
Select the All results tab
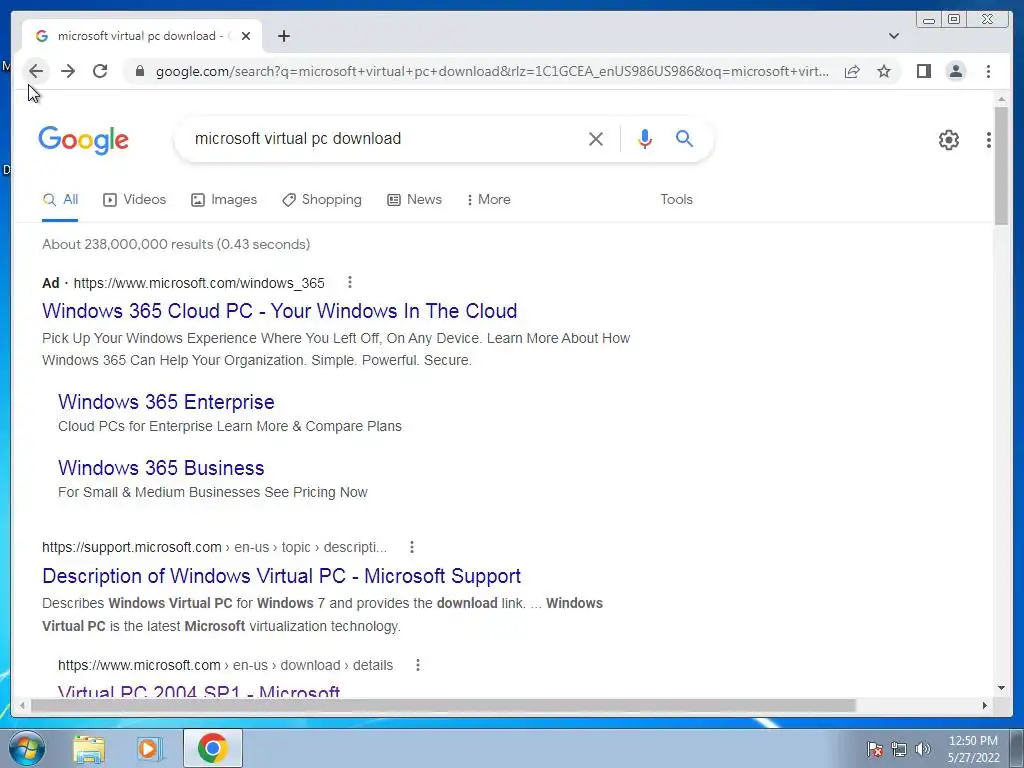point(60,200)
